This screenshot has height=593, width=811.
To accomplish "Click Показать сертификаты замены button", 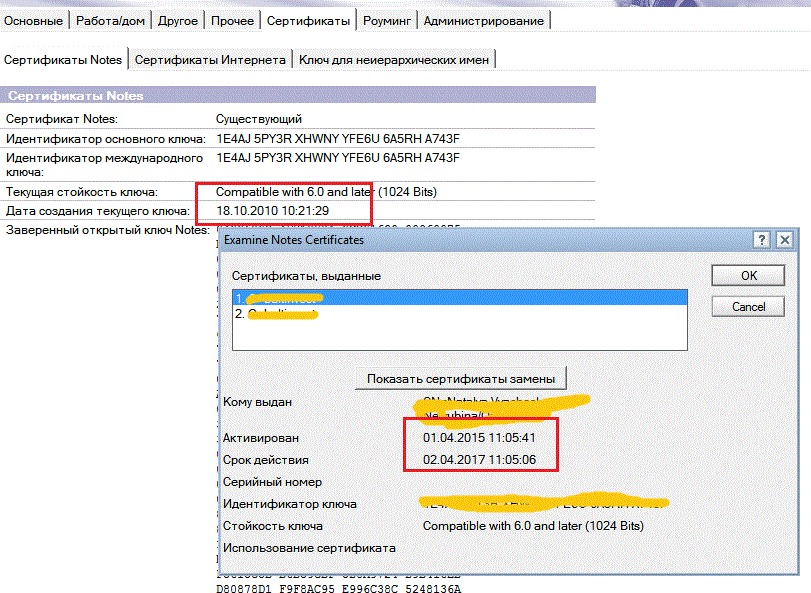I will (461, 378).
